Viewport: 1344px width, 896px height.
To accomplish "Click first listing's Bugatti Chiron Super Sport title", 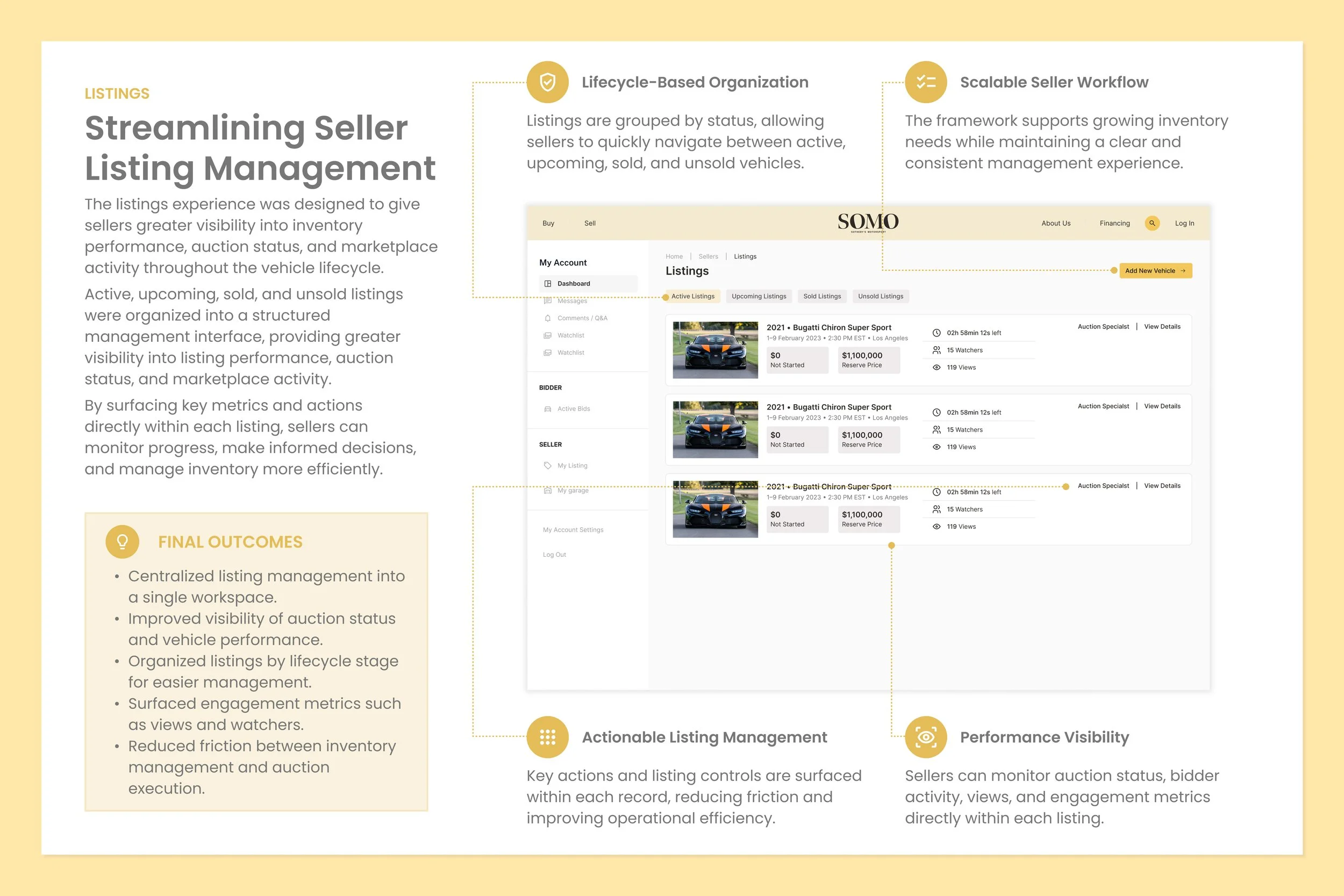I will click(x=828, y=327).
